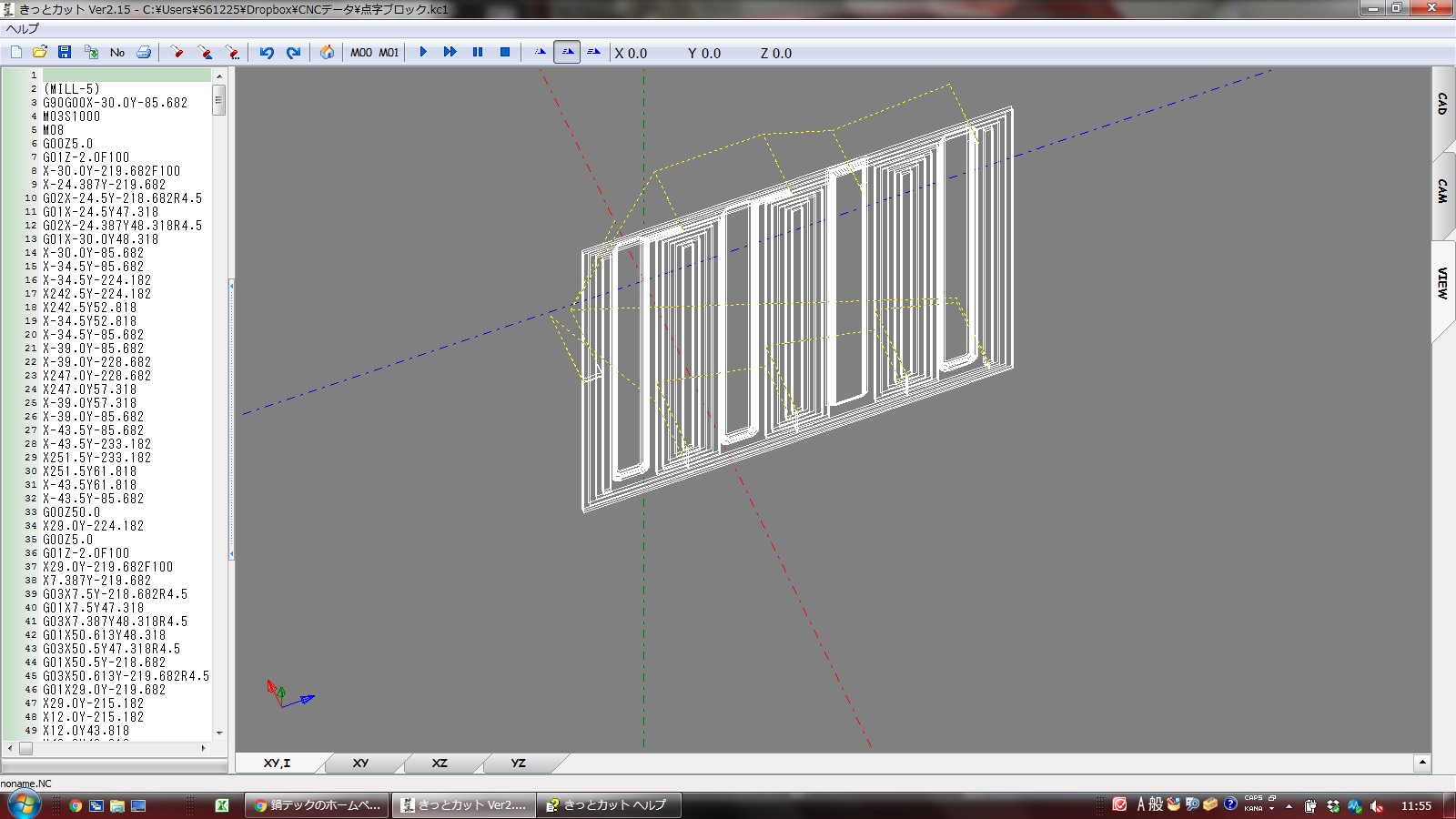Toggle the M00 program stop button
The width and height of the screenshot is (1456, 819).
pos(361,53)
